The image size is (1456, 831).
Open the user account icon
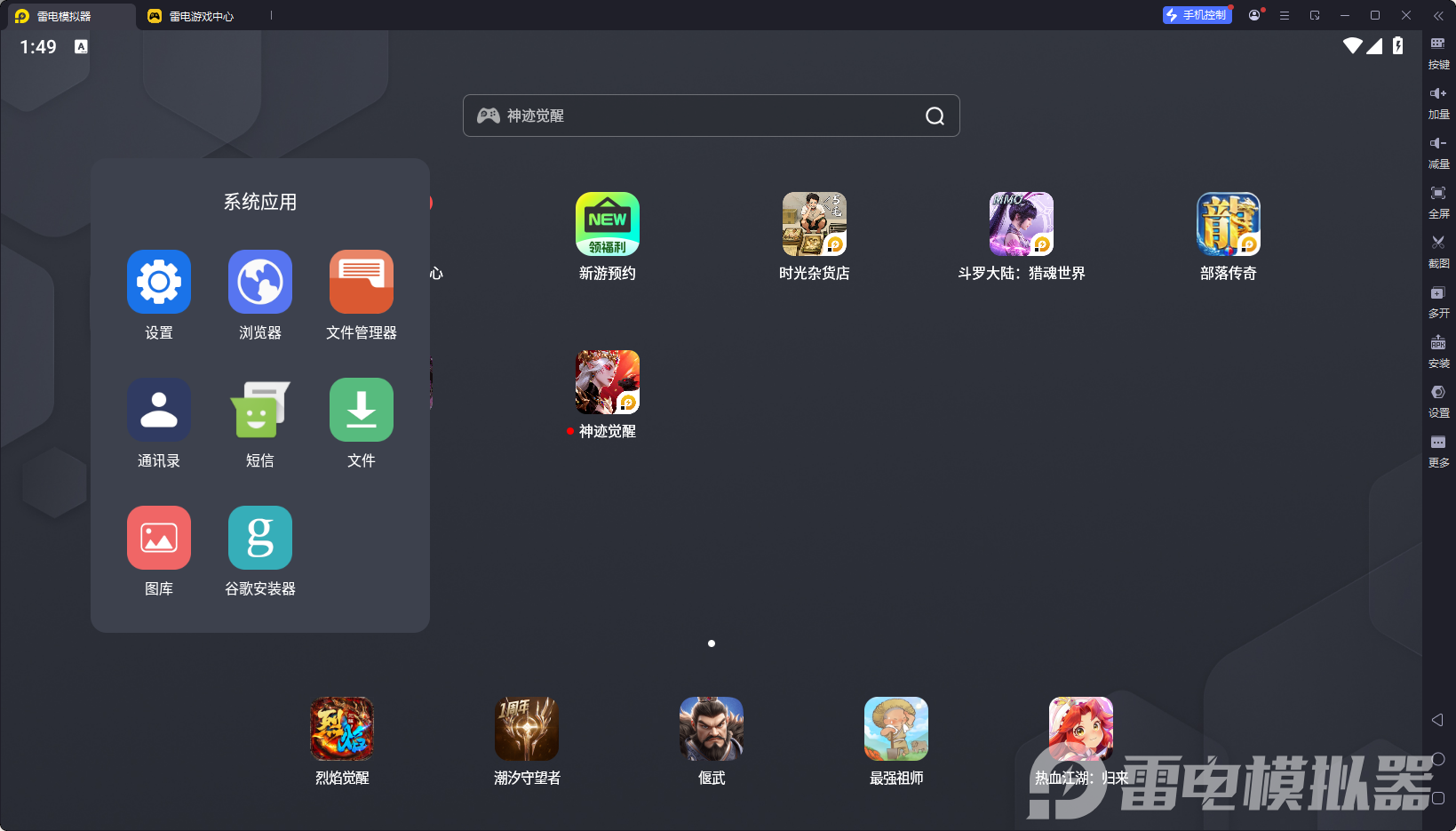(x=1254, y=15)
